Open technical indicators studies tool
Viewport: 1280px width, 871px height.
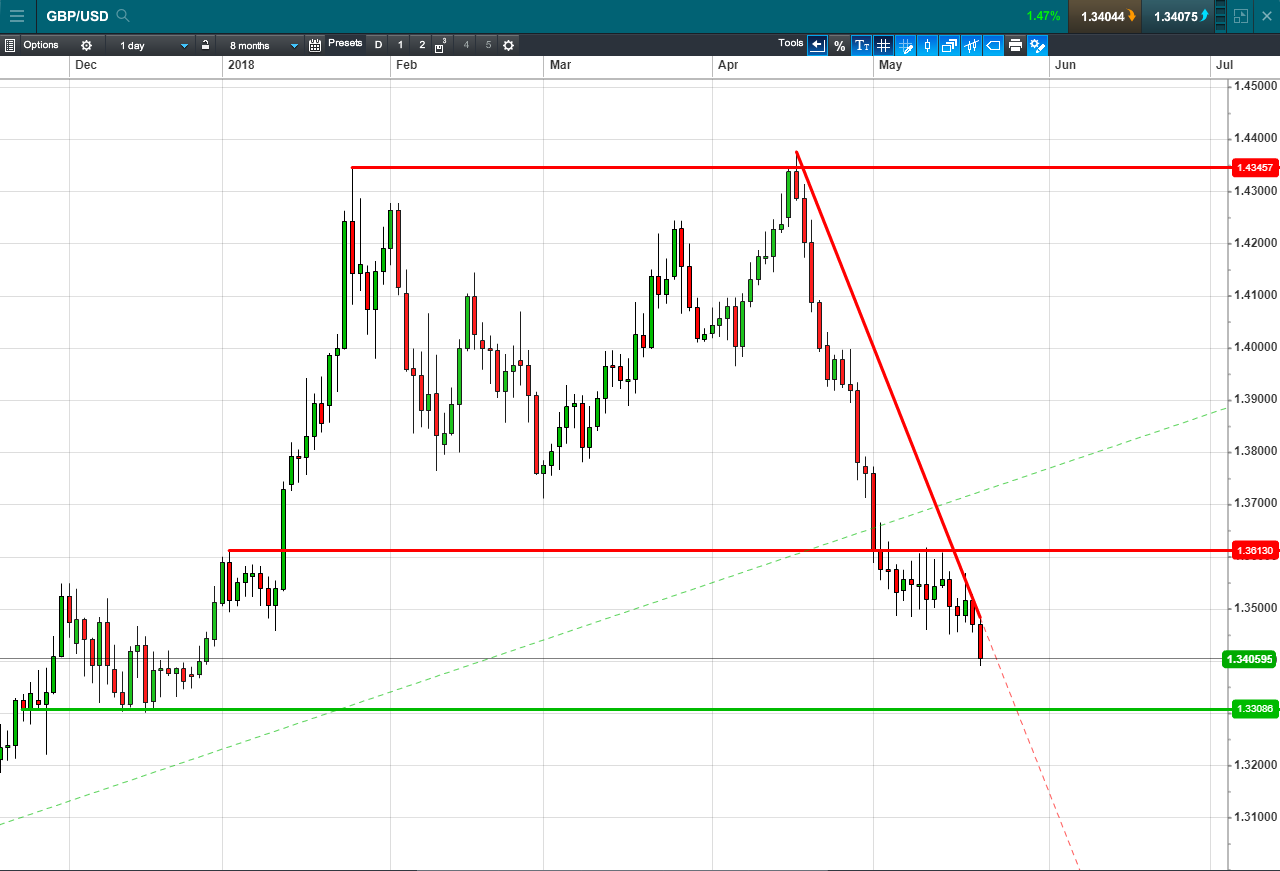[x=971, y=45]
